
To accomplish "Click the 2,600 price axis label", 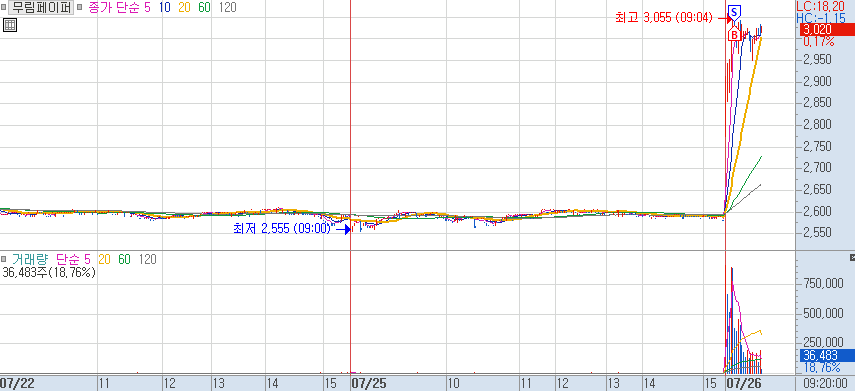I will [x=816, y=211].
